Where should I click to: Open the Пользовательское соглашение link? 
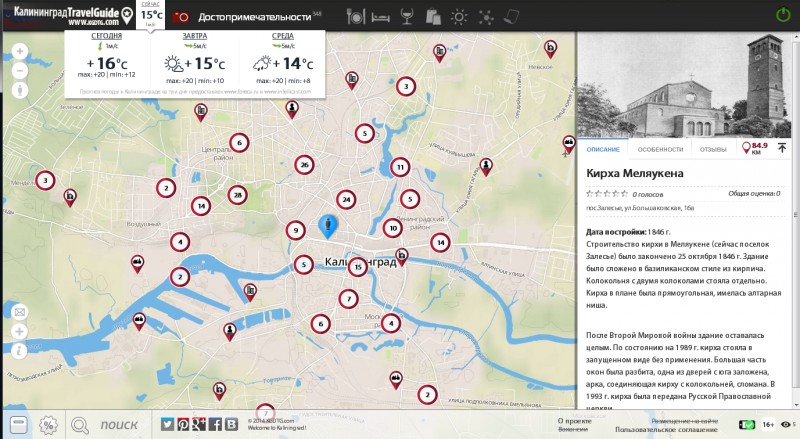tap(666, 430)
